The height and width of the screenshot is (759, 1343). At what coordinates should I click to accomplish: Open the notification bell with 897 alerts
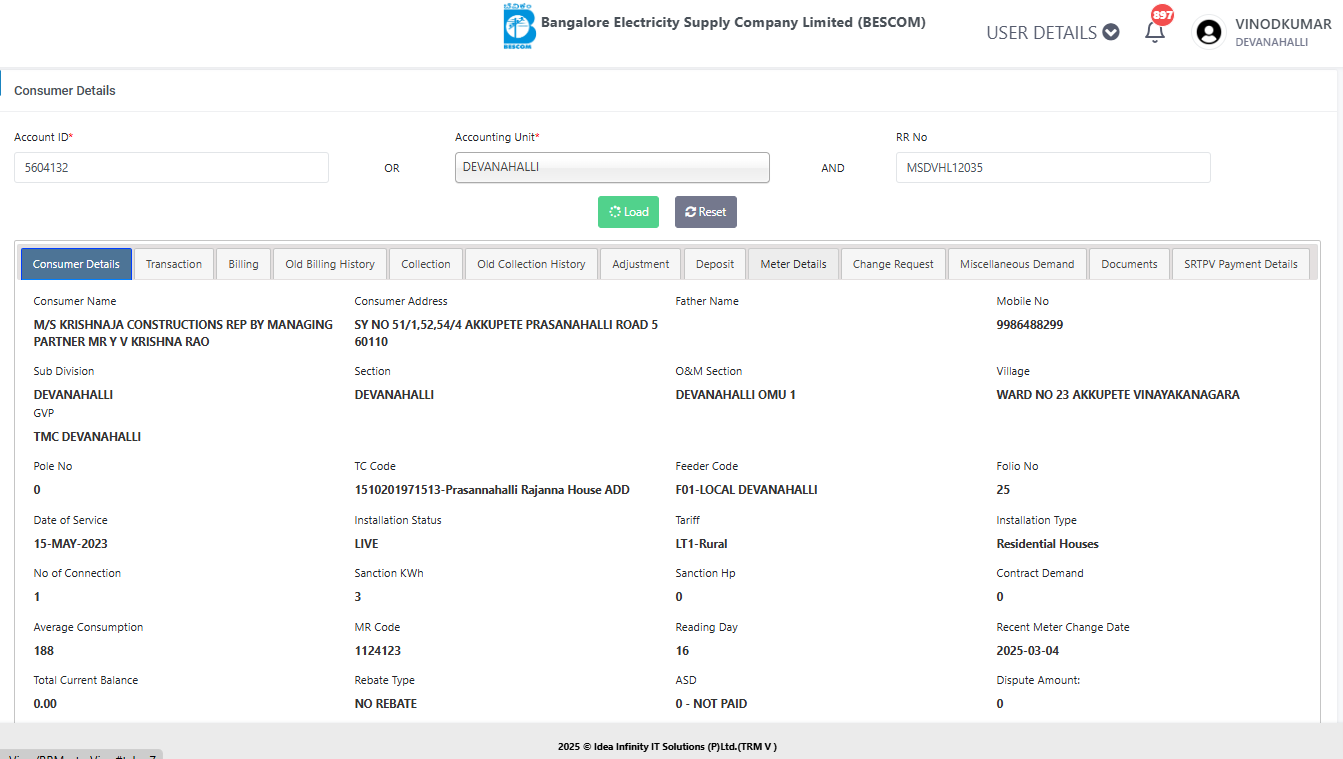click(1155, 32)
